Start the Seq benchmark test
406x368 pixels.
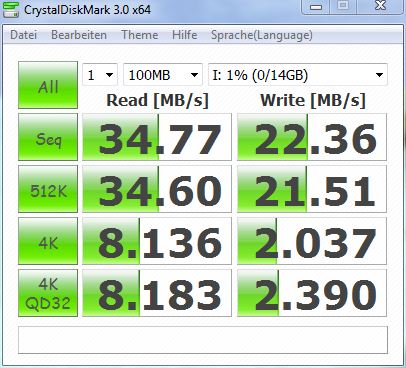[x=48, y=137]
